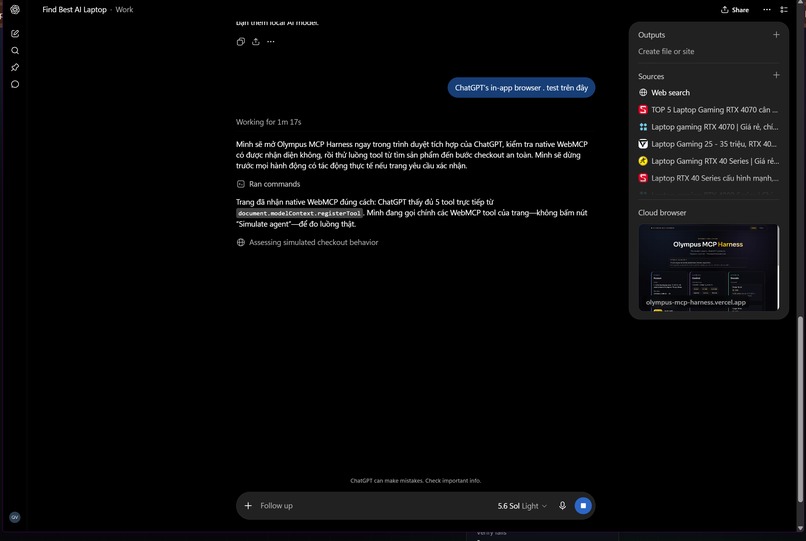Click the Work project label in the header
The image size is (806, 541).
click(124, 9)
